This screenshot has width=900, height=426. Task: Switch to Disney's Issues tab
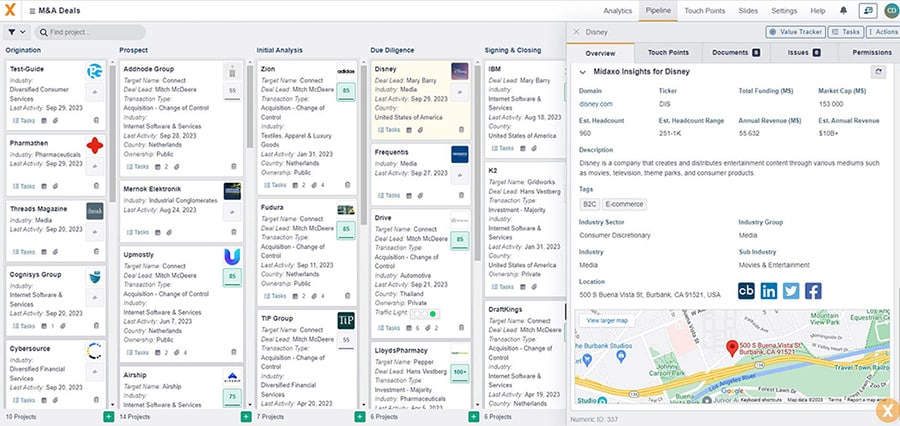[804, 52]
